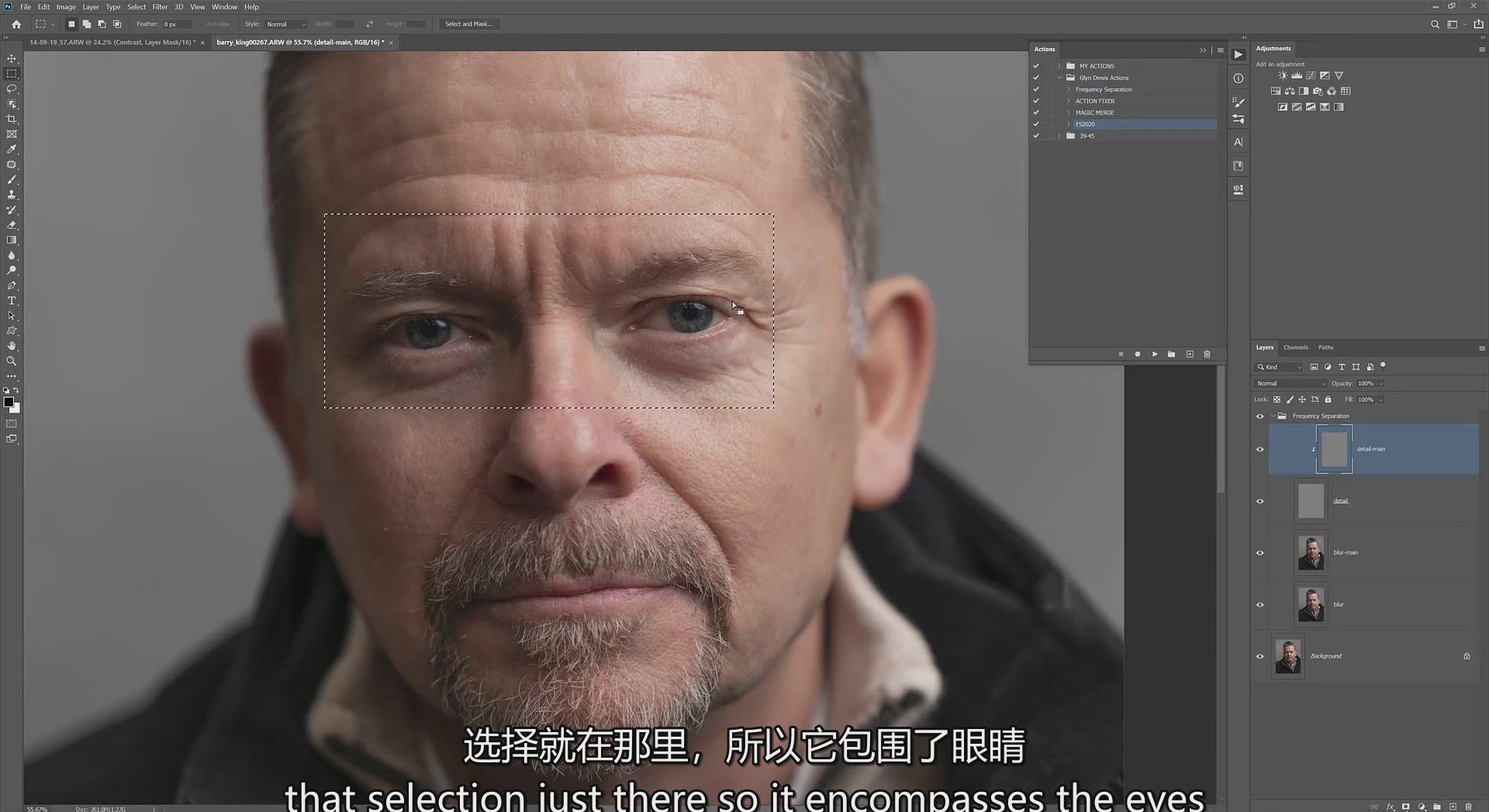Viewport: 1489px width, 812px height.
Task: Begin recording a new action
Action: point(1138,354)
